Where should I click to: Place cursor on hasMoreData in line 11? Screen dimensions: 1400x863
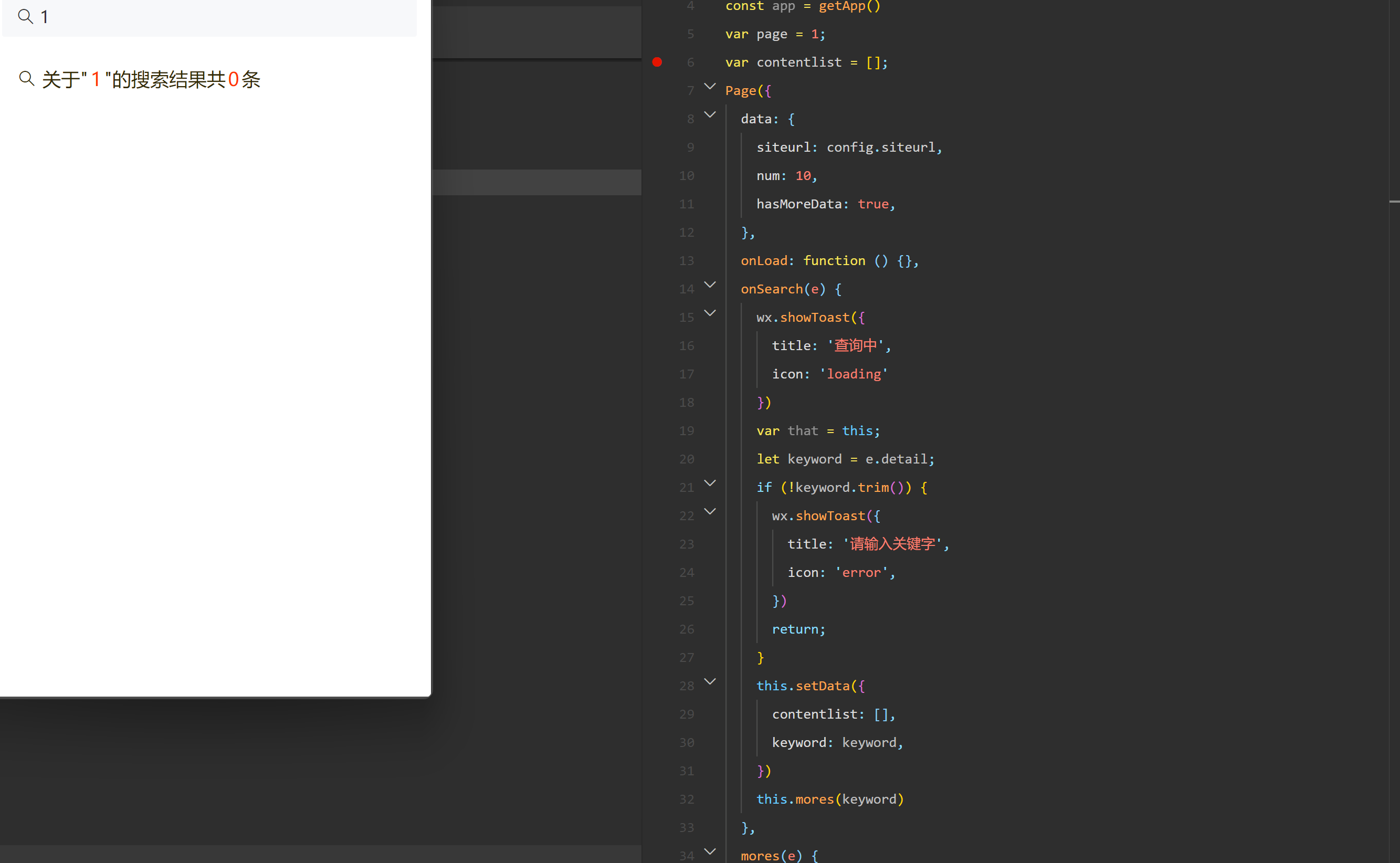[x=798, y=204]
